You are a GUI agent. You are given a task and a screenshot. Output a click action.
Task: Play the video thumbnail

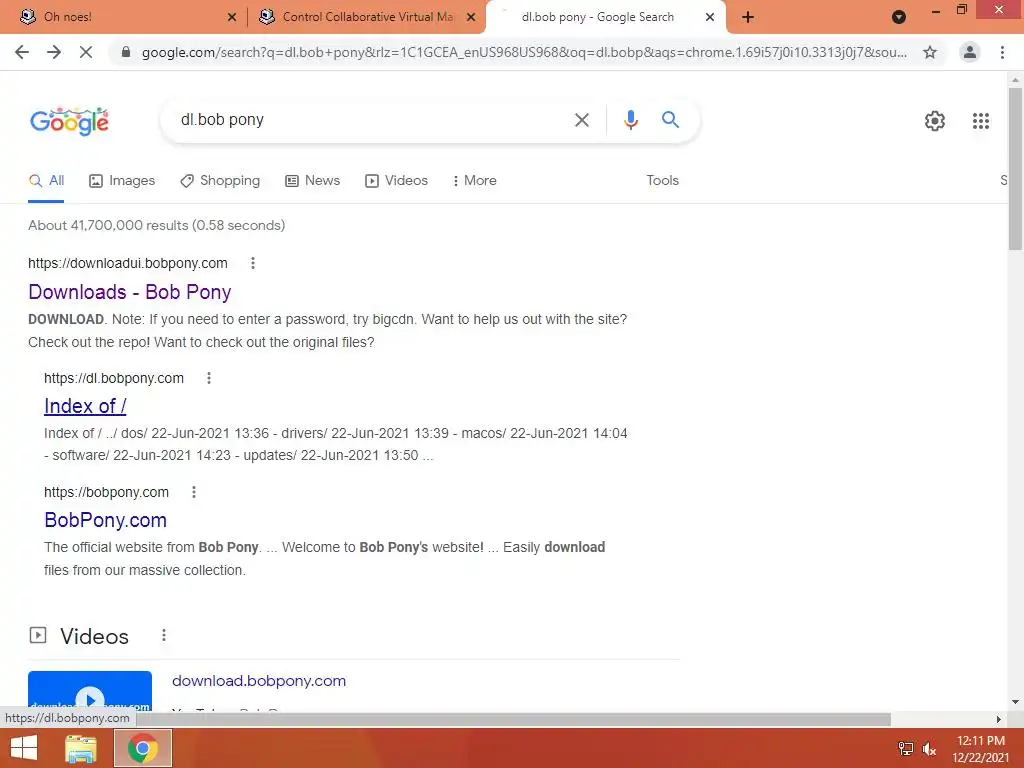tap(90, 692)
